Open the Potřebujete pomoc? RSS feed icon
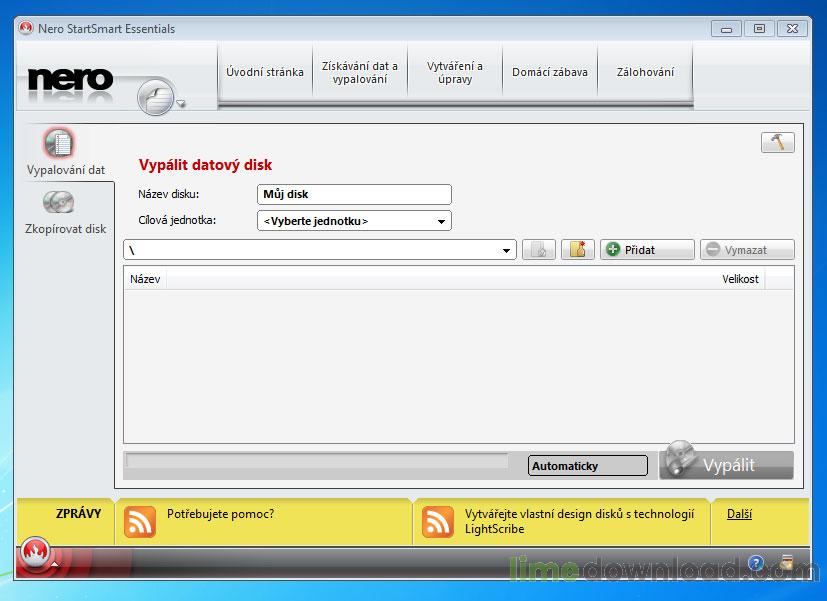Image resolution: width=827 pixels, height=601 pixels. 140,522
